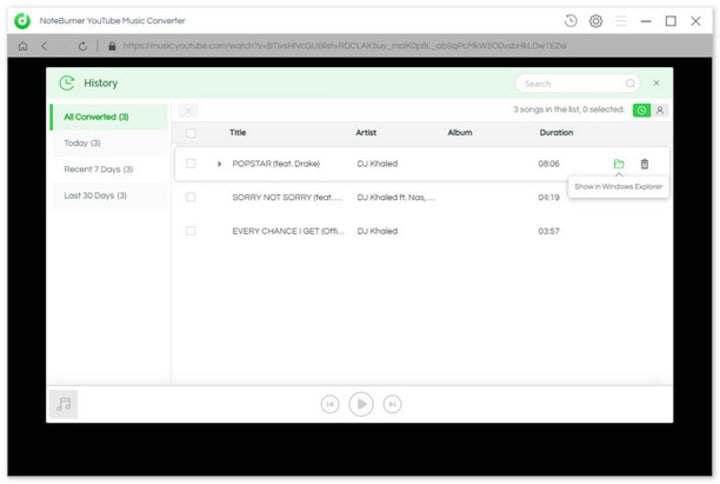720x484 pixels.
Task: Click the lock icon beside the URL
Action: [x=112, y=46]
